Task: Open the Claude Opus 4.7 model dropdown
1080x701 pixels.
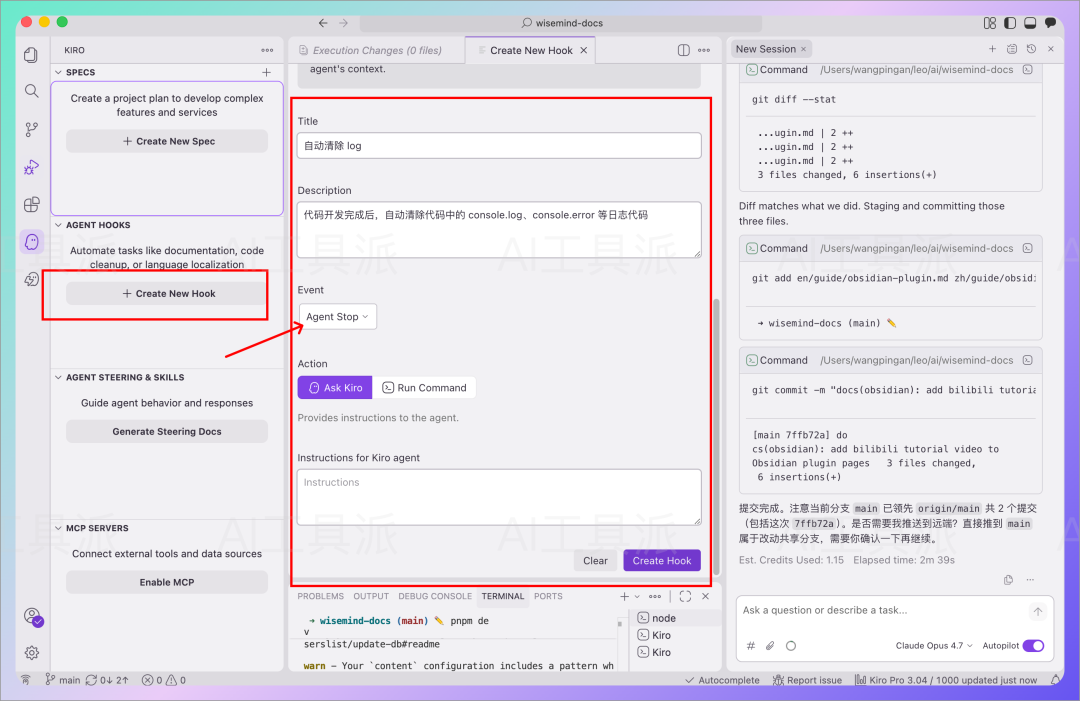Action: (x=934, y=646)
